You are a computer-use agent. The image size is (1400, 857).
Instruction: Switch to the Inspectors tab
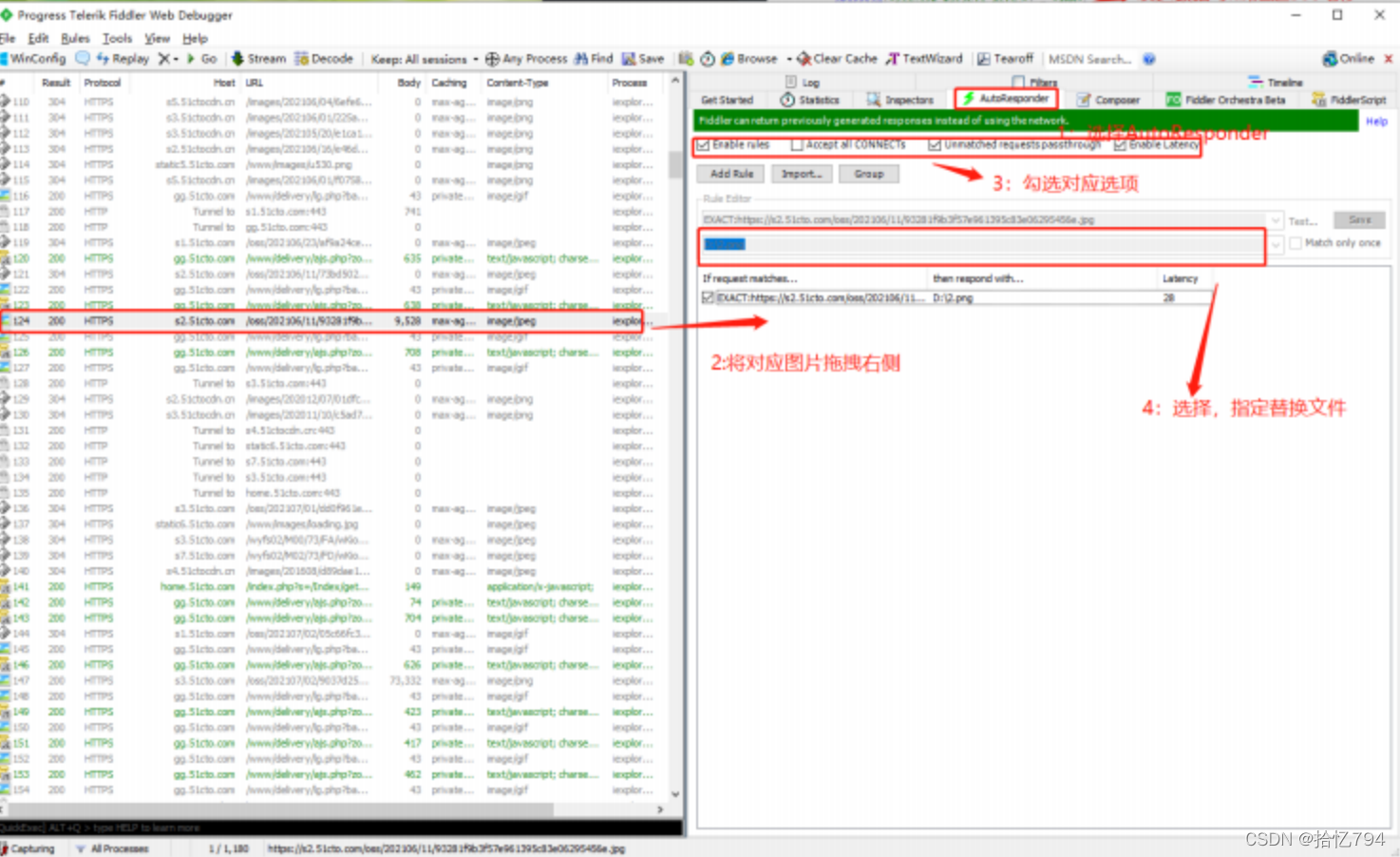coord(900,100)
